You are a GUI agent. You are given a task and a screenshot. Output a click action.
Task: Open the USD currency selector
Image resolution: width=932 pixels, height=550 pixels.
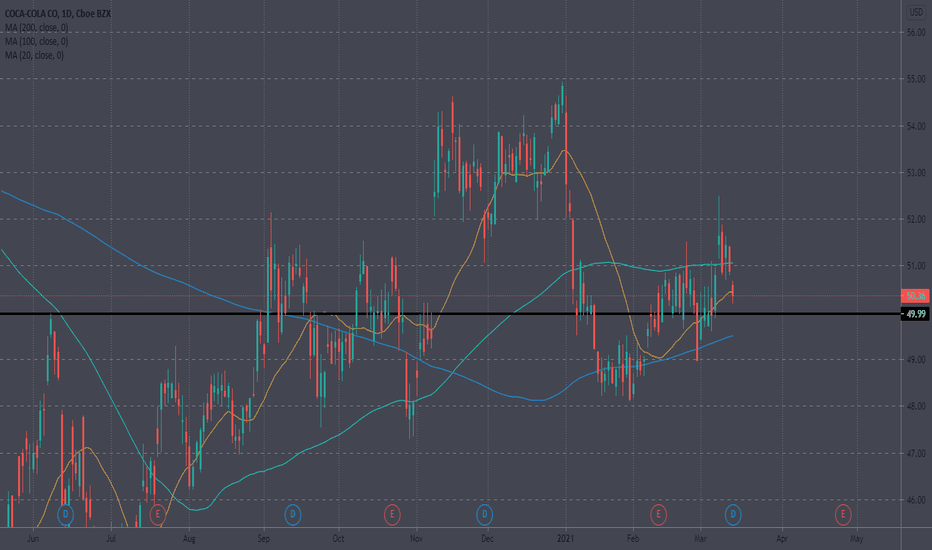pos(917,12)
